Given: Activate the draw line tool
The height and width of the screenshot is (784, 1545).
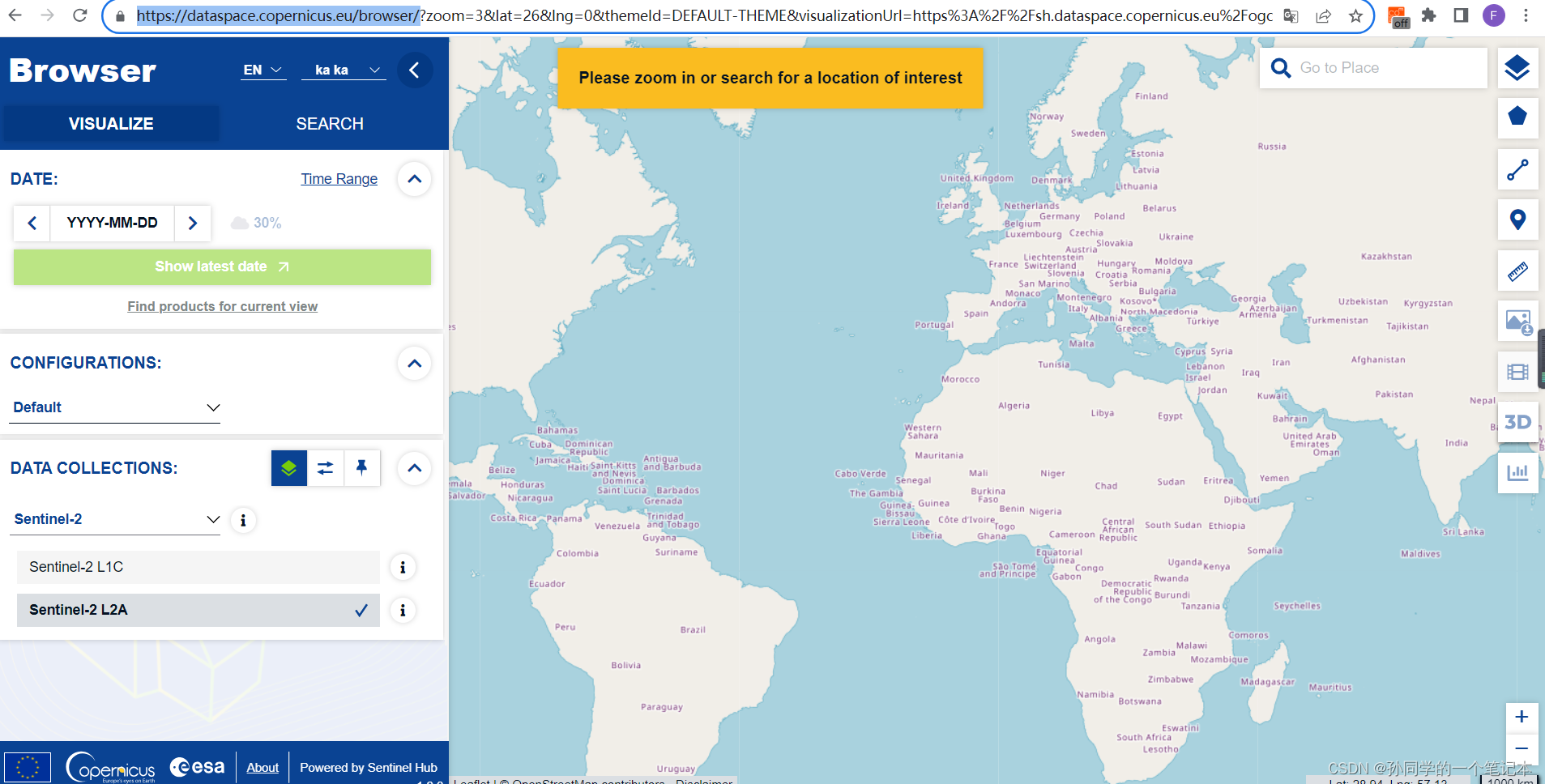Looking at the screenshot, I should (x=1517, y=170).
